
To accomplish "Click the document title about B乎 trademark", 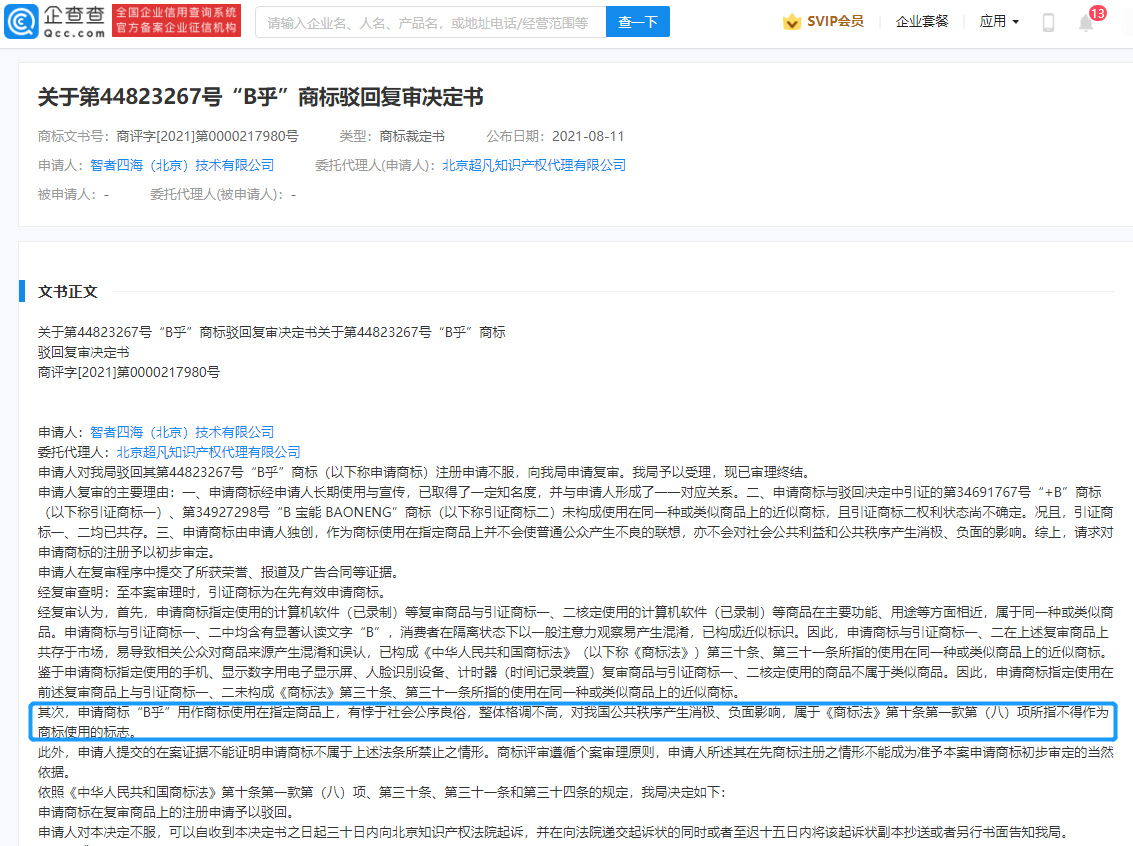I will click(260, 97).
